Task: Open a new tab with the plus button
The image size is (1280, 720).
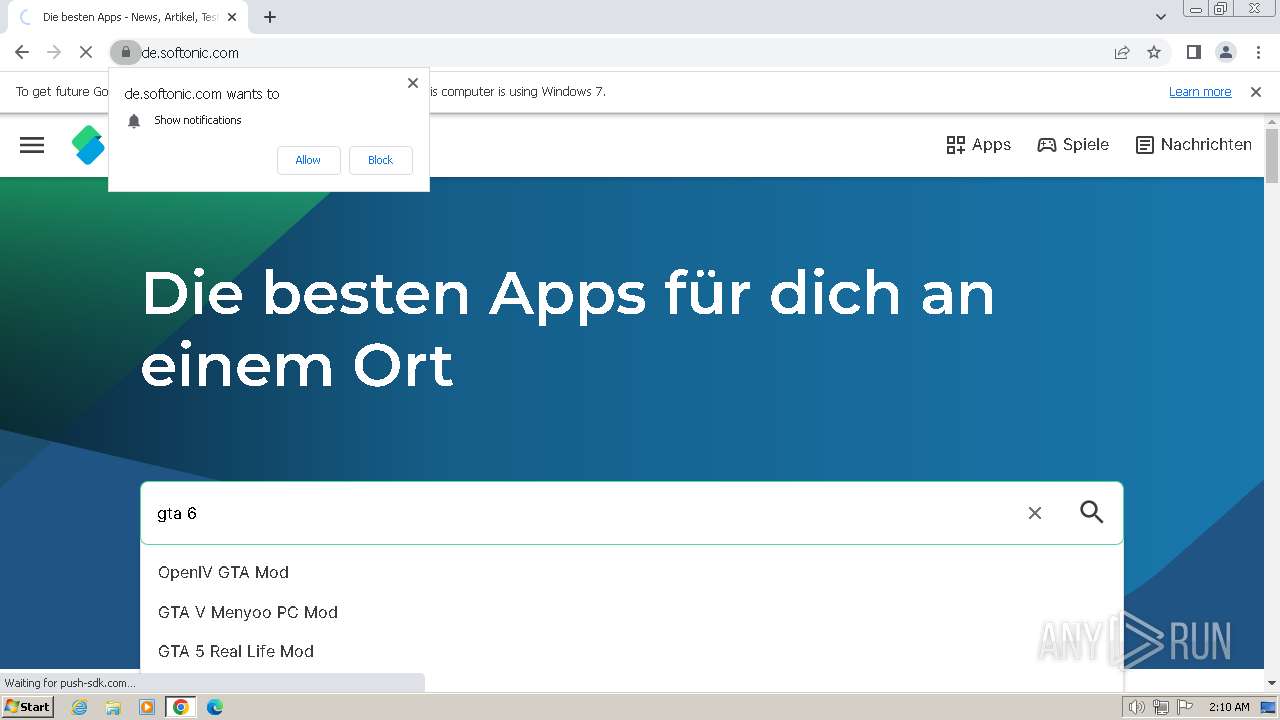Action: click(270, 17)
